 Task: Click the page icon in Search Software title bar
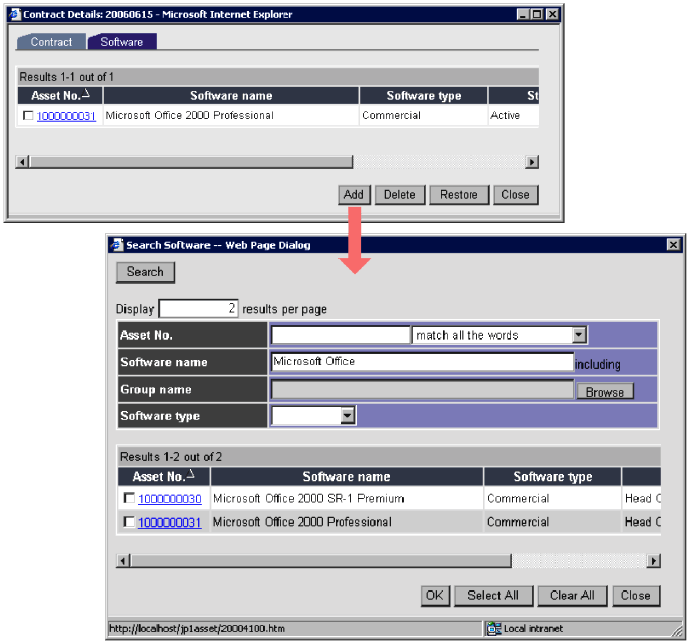117,244
